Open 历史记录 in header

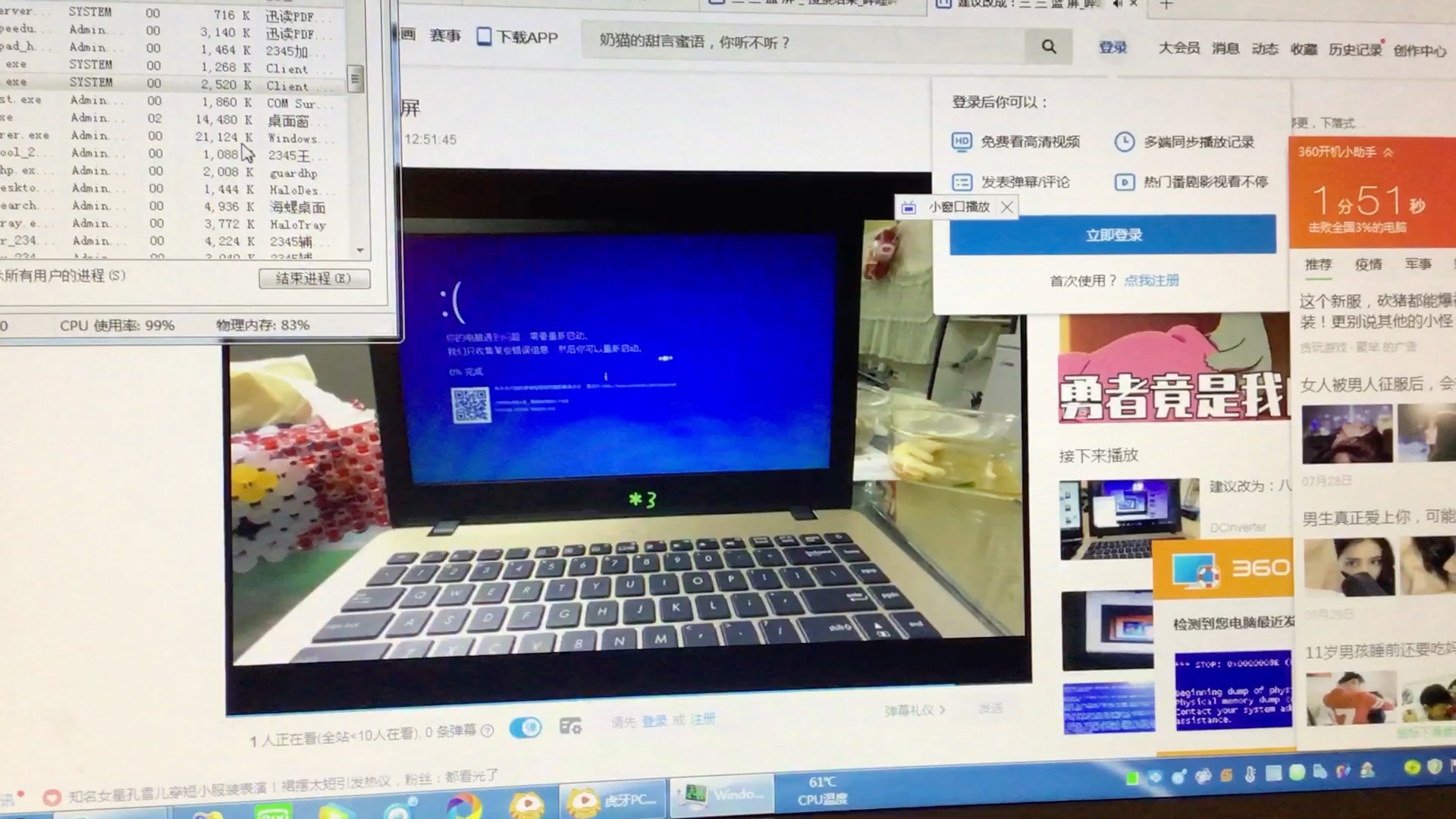point(1354,50)
